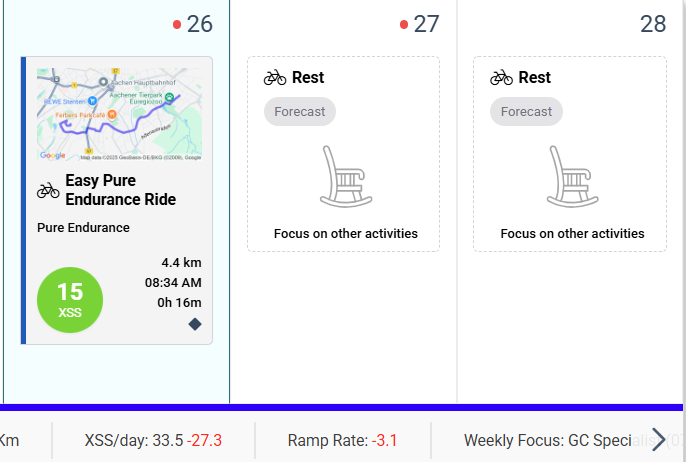The image size is (686, 462).
Task: Click the bicycle icon on day 27 Rest card
Action: click(x=275, y=77)
